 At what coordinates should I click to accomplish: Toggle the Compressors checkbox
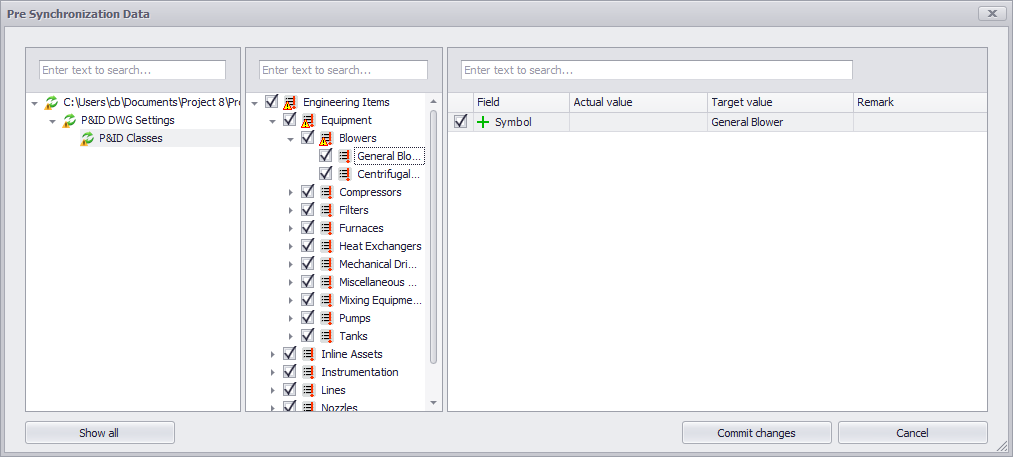point(308,192)
